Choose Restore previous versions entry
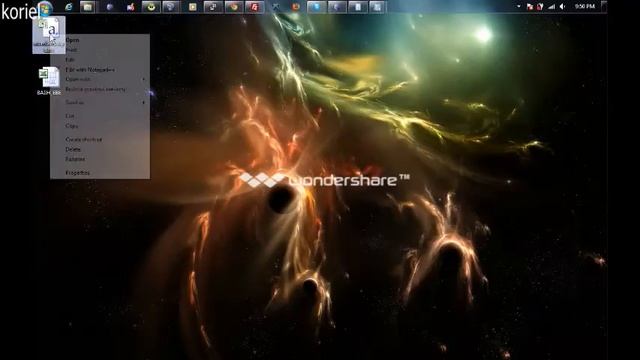Screen dimensions: 640x360 click(x=100, y=89)
